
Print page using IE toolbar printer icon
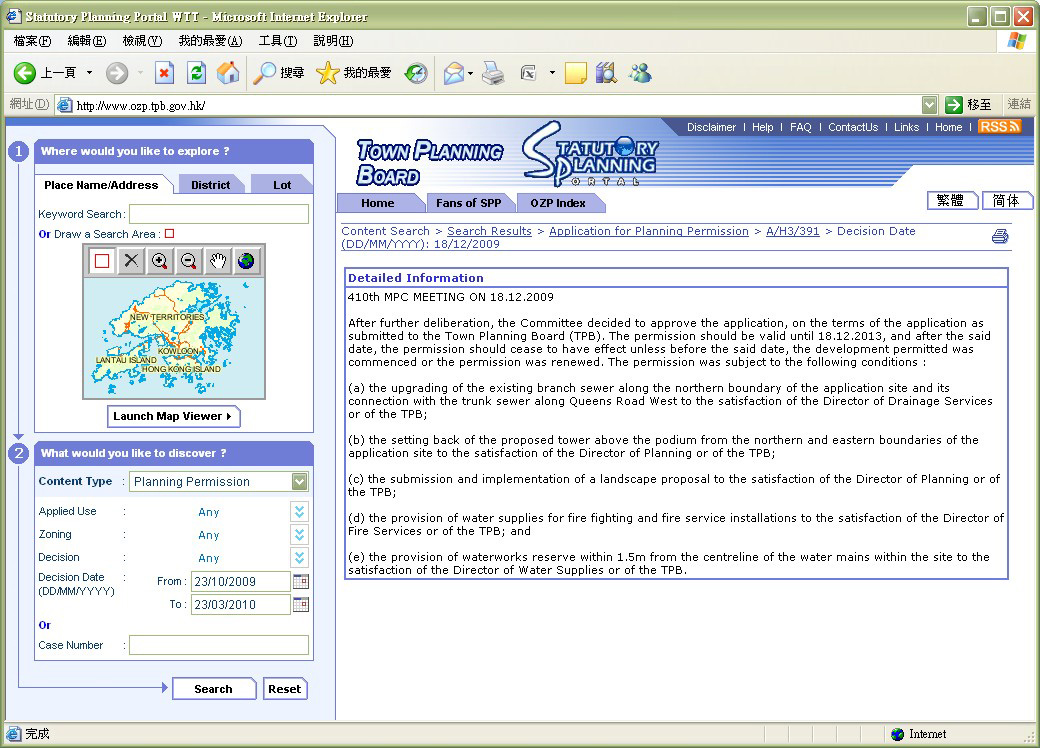[x=493, y=73]
